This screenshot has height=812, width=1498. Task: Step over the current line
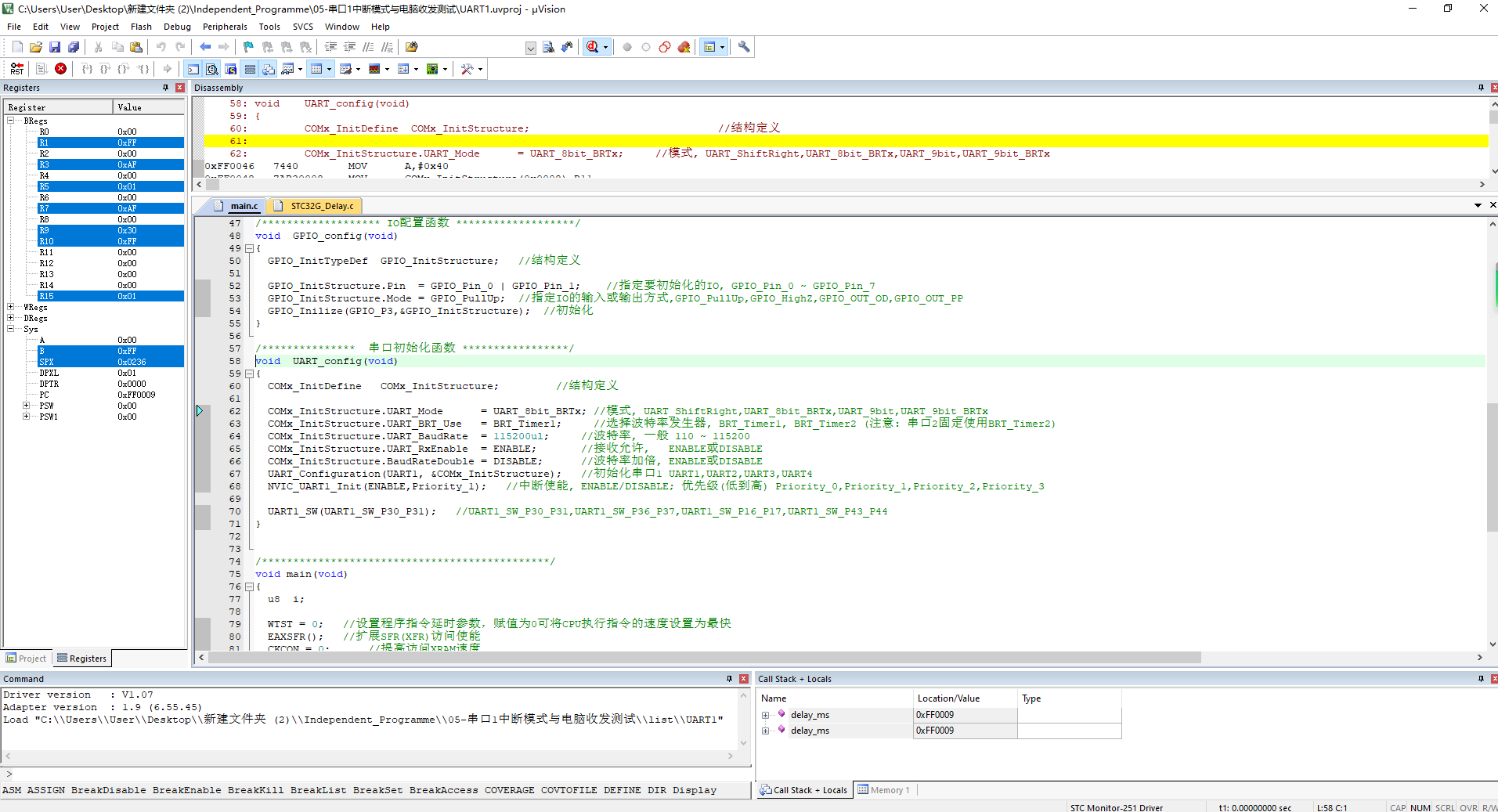tap(106, 69)
